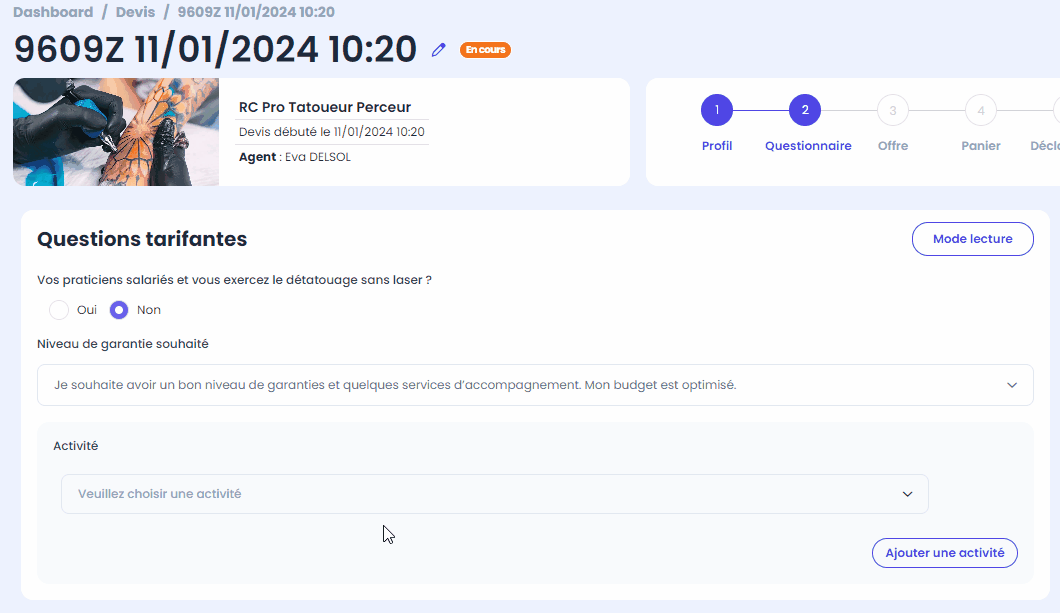Switch to the Offre step label
The width and height of the screenshot is (1060, 613).
point(892,146)
